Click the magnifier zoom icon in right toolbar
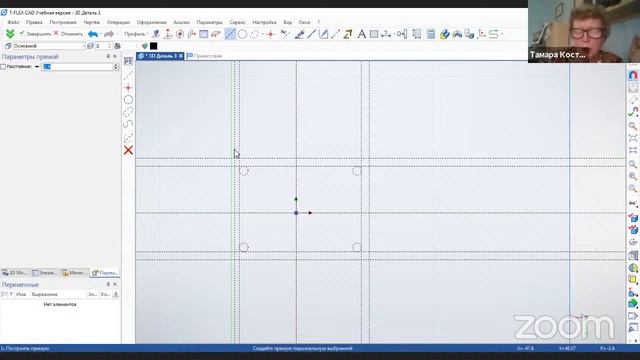The width and height of the screenshot is (640, 360). click(633, 126)
